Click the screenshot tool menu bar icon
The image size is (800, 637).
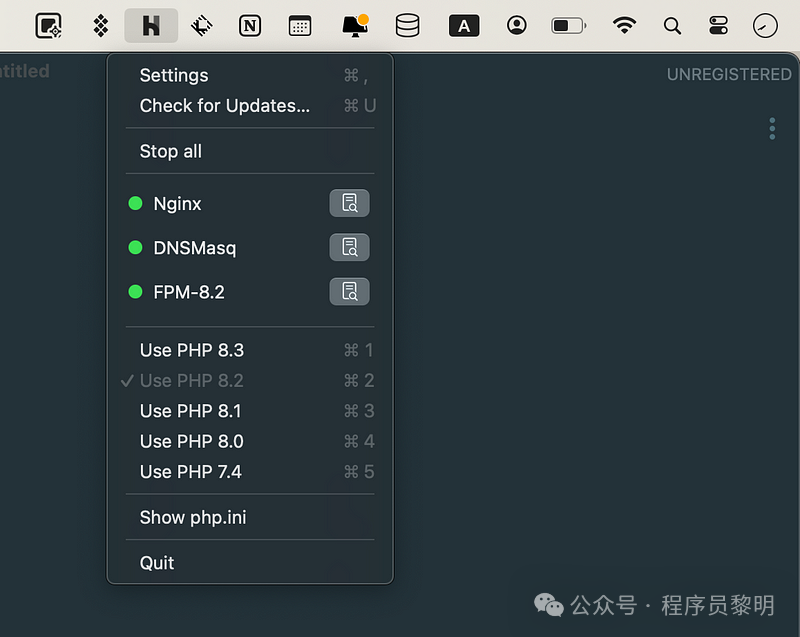click(48, 26)
